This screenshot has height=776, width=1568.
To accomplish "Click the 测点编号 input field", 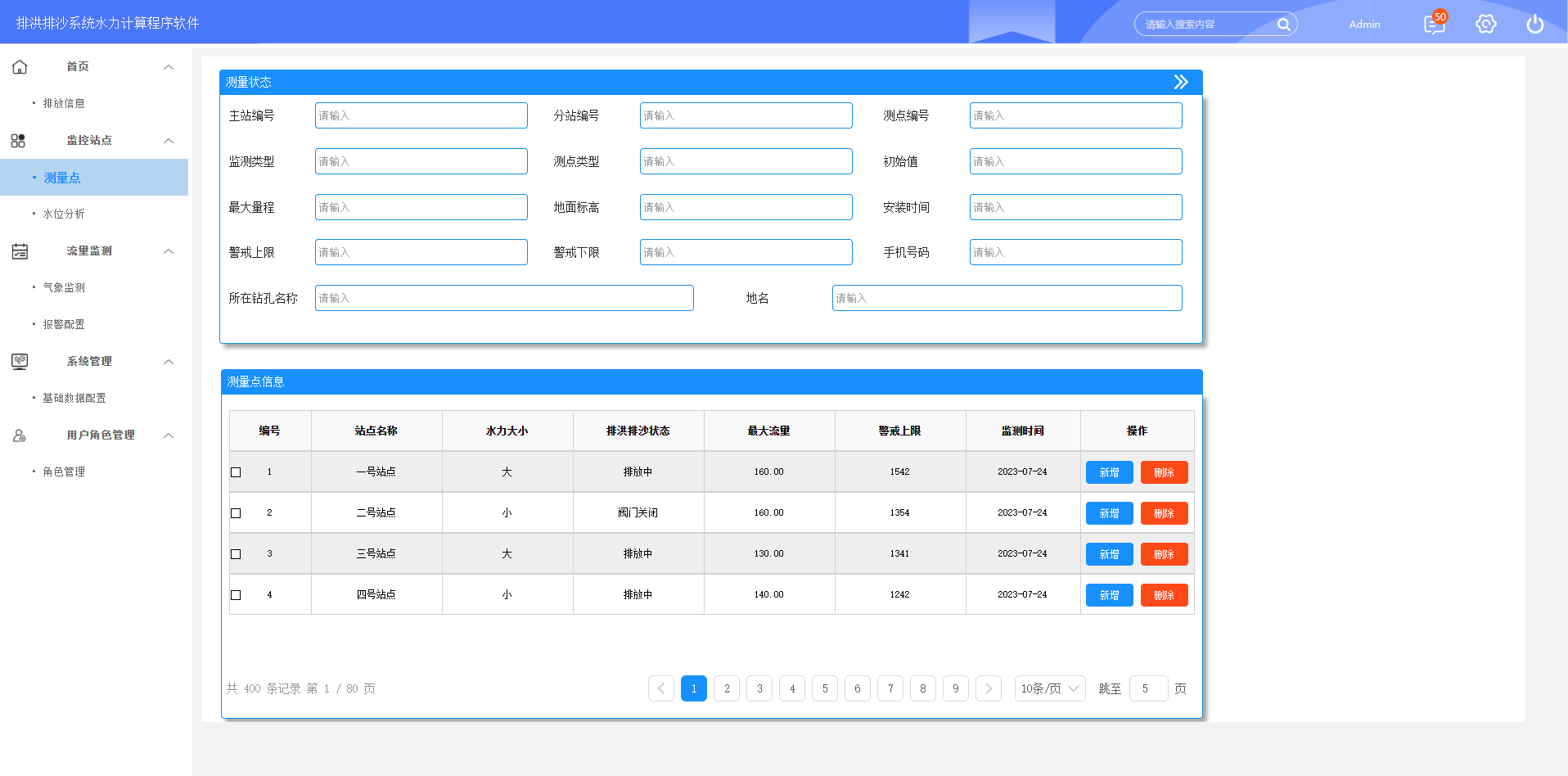I will (x=1076, y=115).
